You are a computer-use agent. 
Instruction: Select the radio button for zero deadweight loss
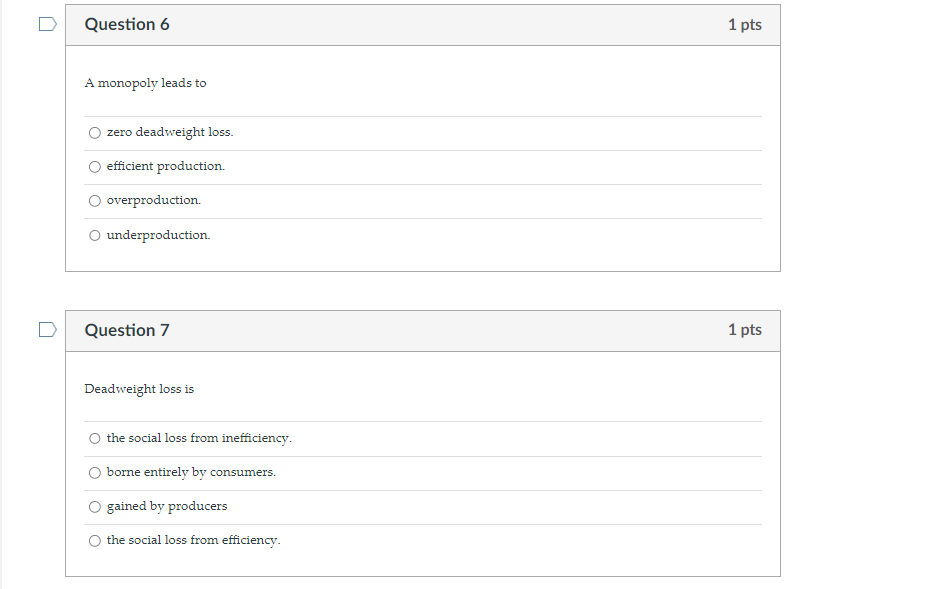[94, 131]
